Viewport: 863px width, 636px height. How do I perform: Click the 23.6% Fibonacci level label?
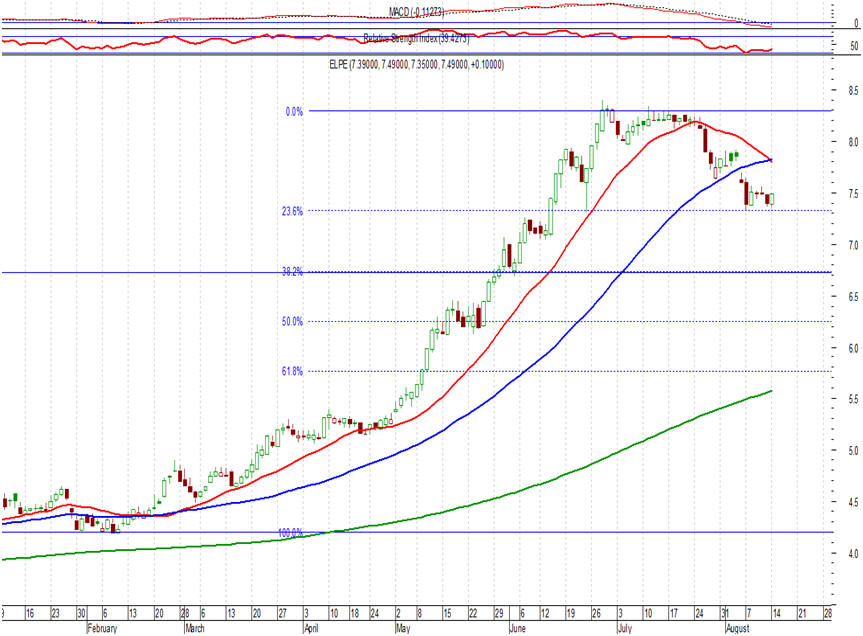[x=292, y=211]
